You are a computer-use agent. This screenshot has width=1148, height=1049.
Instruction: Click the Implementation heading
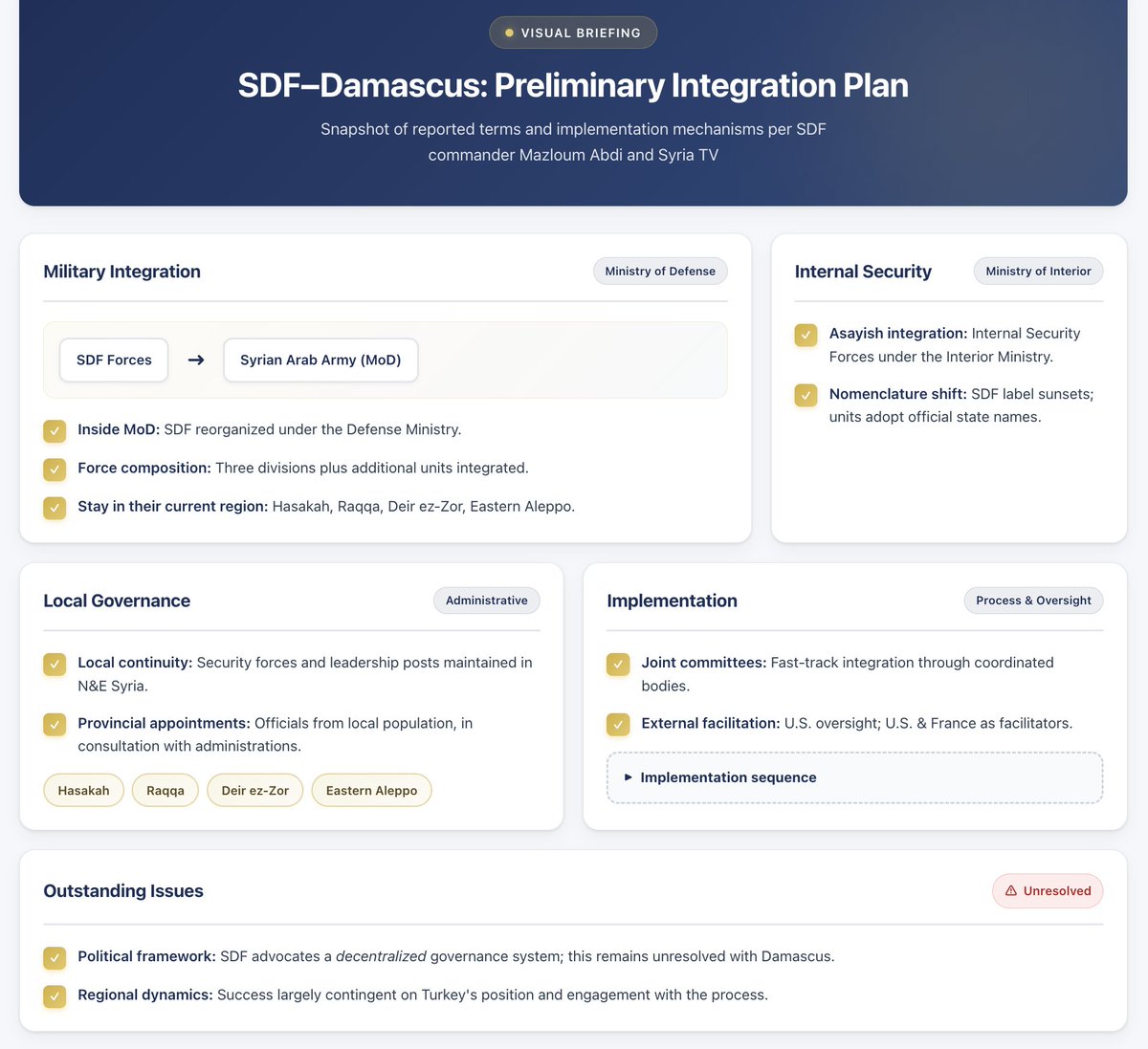point(673,601)
